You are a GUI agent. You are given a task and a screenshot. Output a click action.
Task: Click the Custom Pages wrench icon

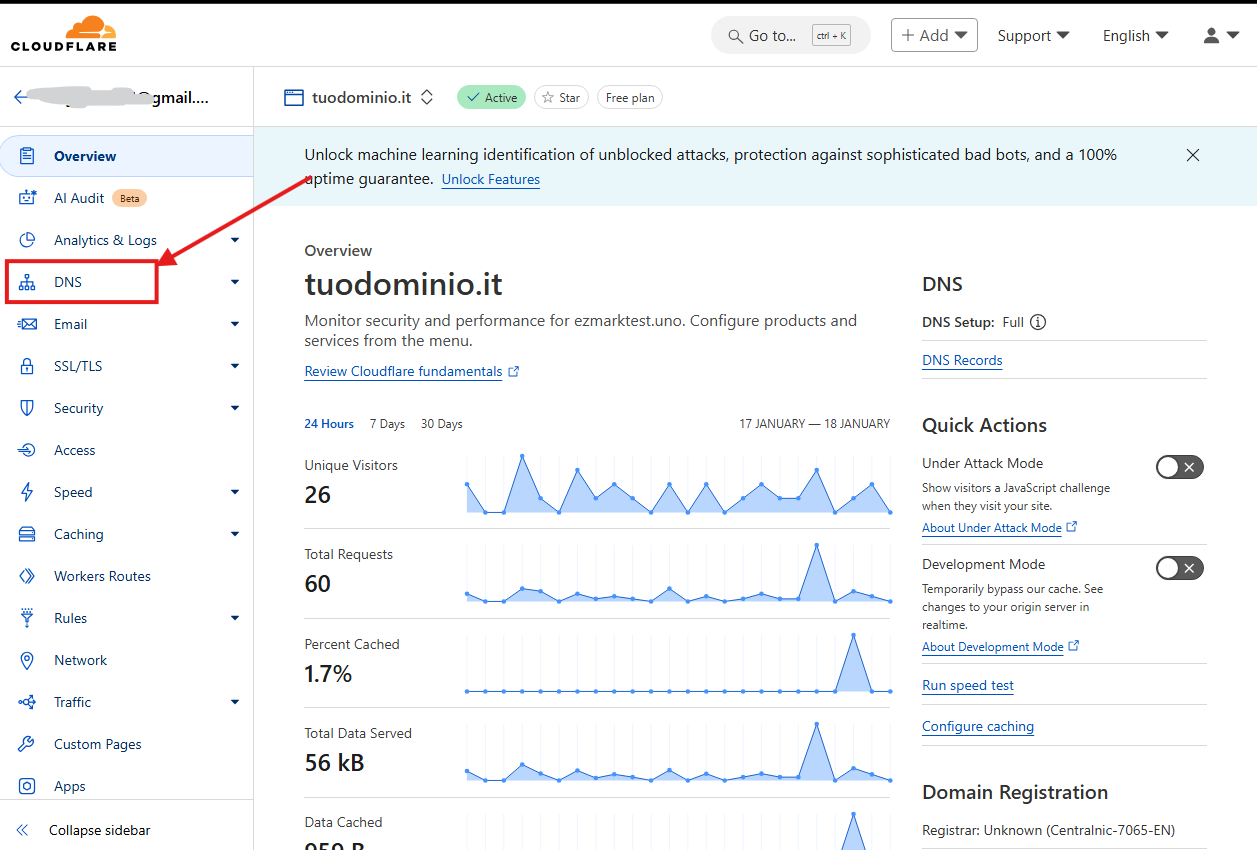27,744
